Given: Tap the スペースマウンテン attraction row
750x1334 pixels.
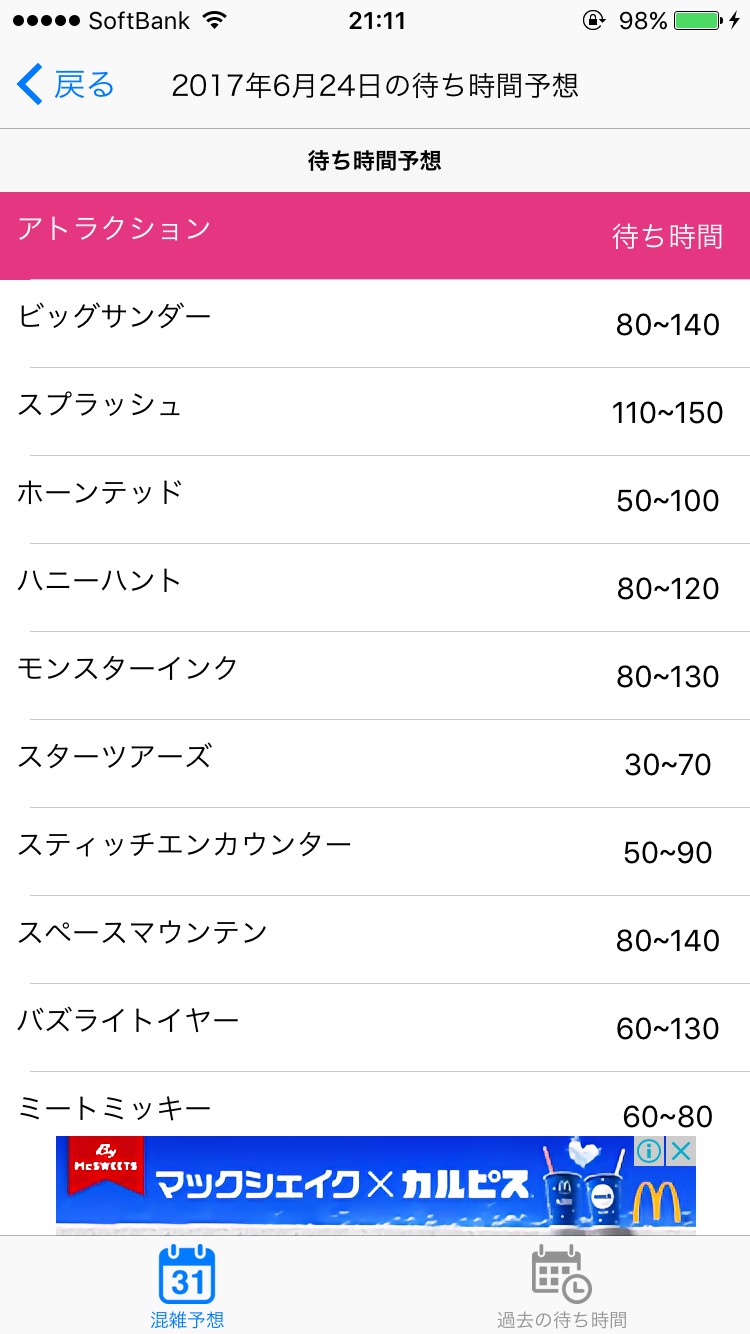Looking at the screenshot, I should (375, 939).
